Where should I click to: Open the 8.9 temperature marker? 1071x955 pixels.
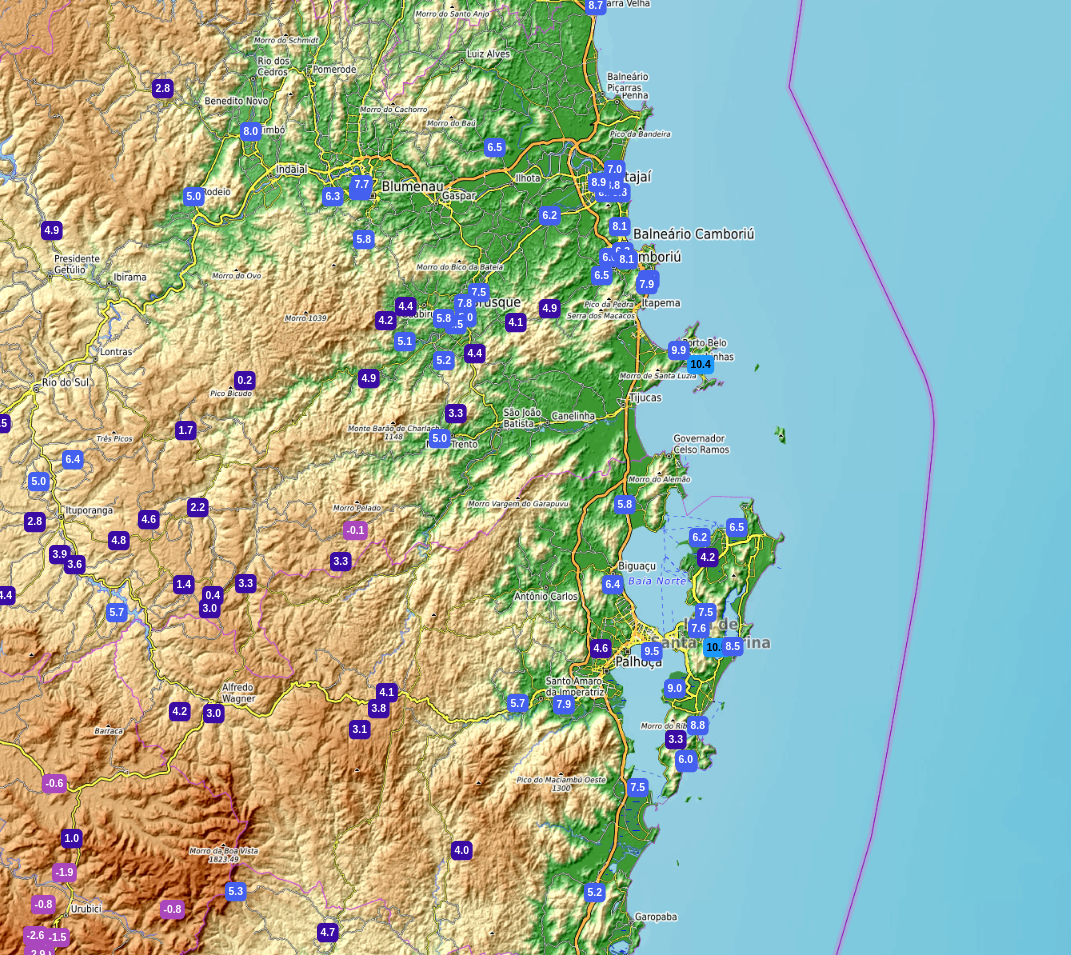tap(598, 182)
